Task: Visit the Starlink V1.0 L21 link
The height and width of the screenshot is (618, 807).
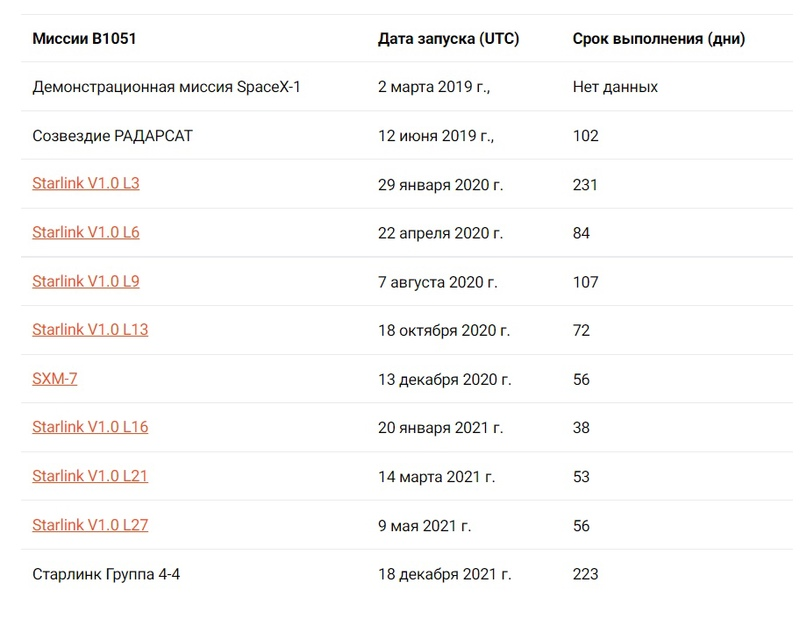Action: [90, 477]
